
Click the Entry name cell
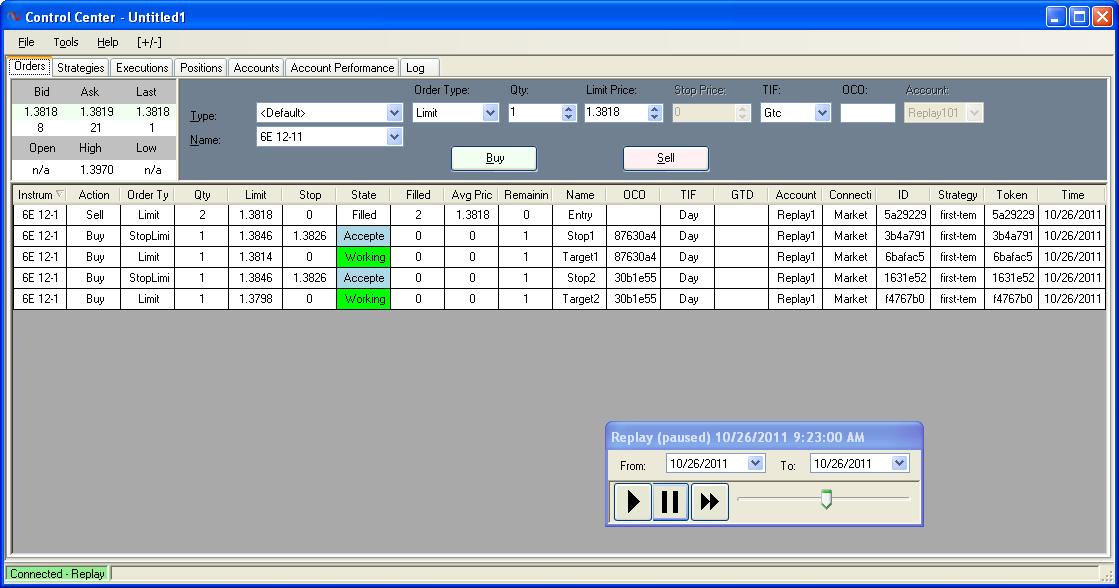(x=579, y=215)
